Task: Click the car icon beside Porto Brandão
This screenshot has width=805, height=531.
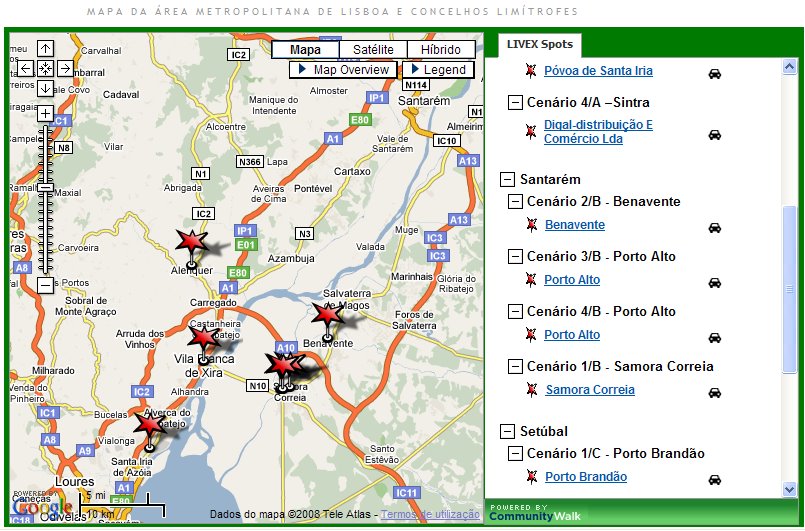Action: coord(715,480)
